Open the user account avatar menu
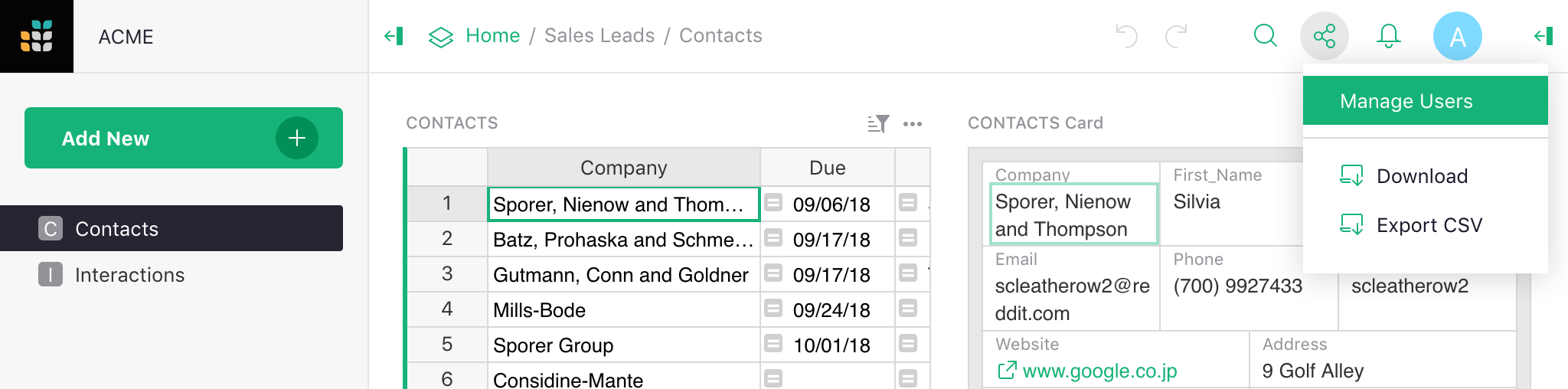This screenshot has width=1568, height=389. pos(1457,36)
